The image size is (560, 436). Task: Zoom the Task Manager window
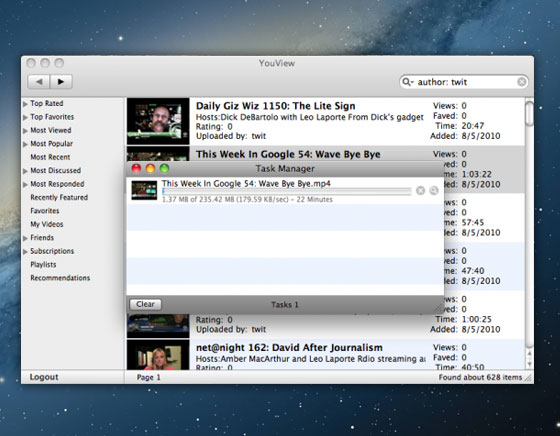164,169
